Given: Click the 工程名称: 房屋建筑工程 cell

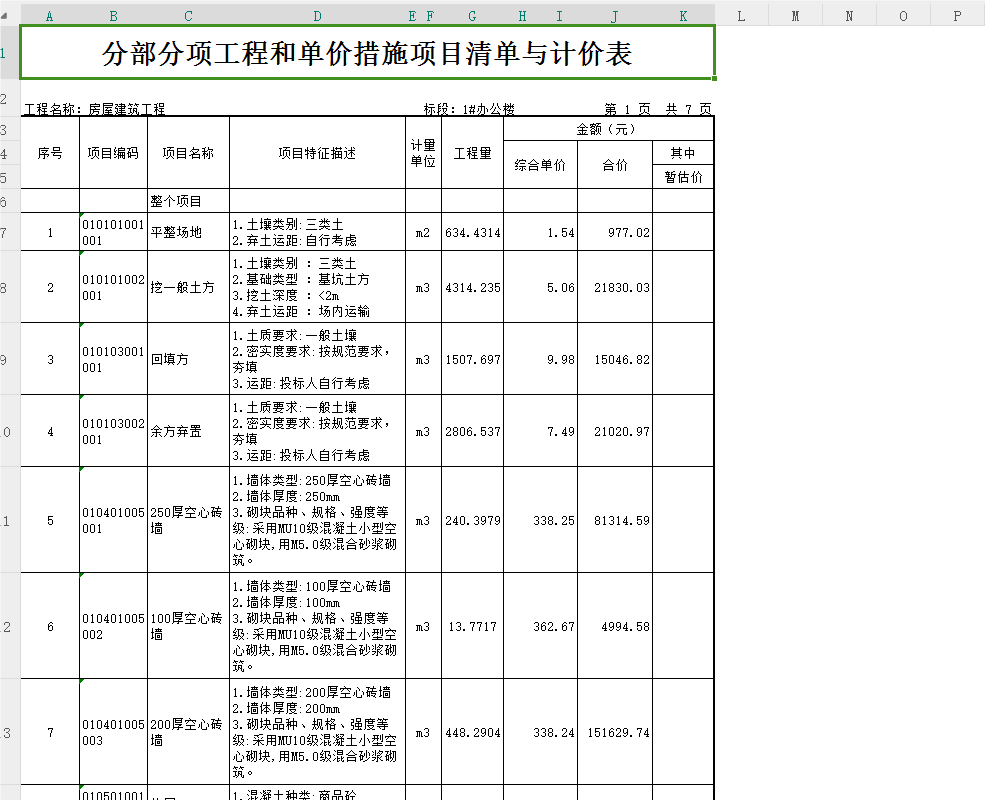Looking at the screenshot, I should [x=94, y=109].
